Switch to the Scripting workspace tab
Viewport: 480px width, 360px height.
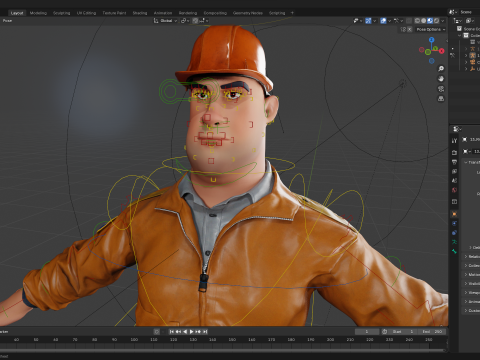277,13
